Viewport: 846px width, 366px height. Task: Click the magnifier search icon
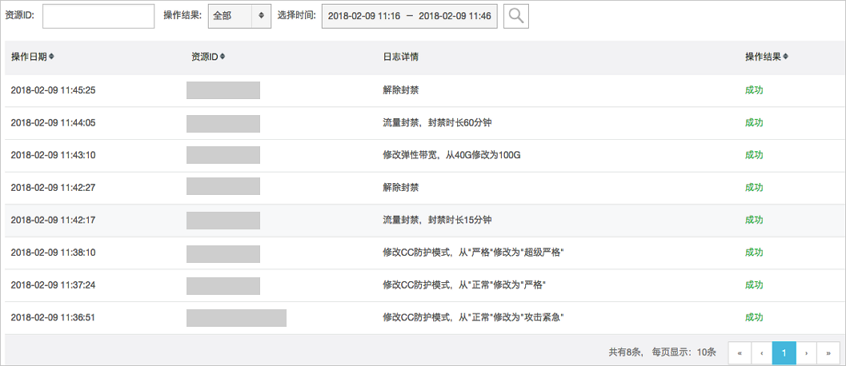[x=516, y=16]
